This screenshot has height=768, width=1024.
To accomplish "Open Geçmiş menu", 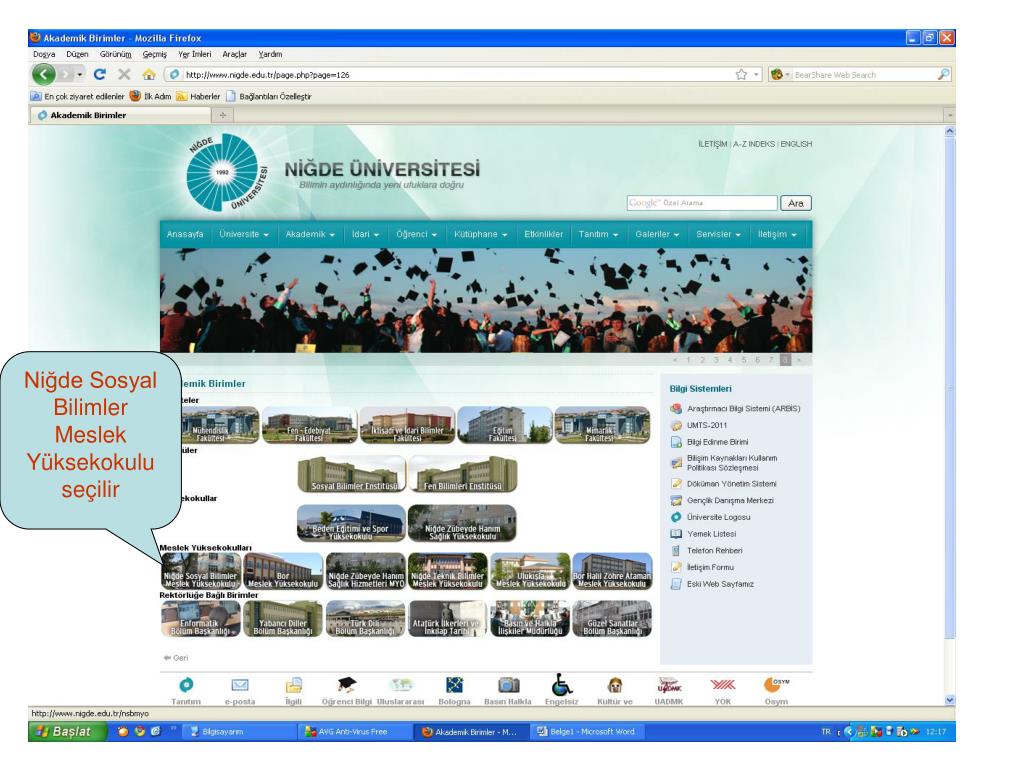I will [155, 54].
